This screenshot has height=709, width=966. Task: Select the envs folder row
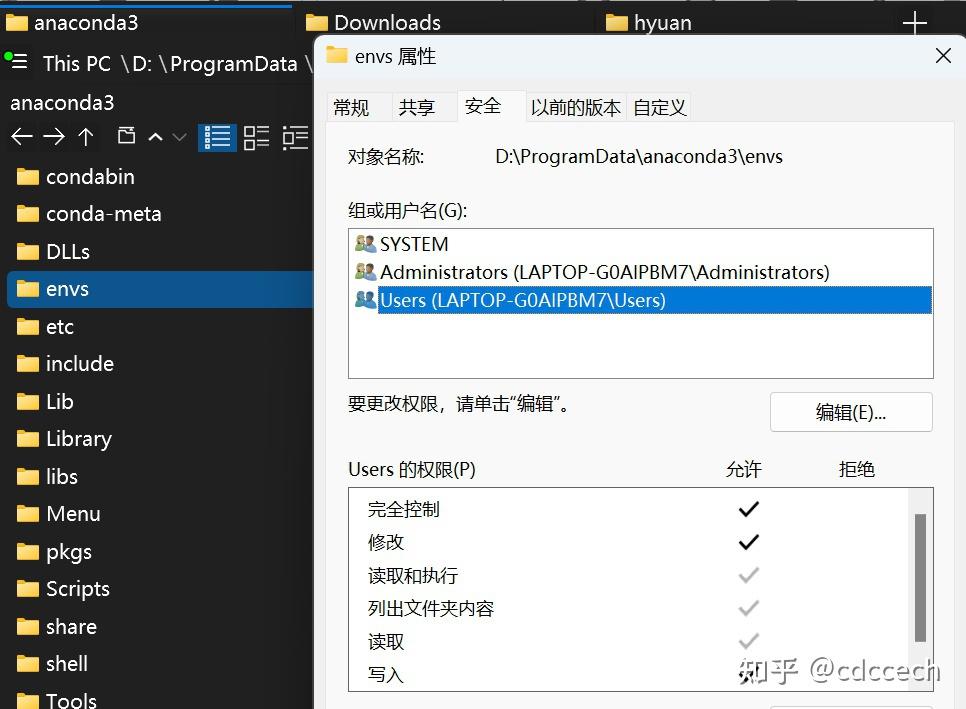[x=160, y=290]
